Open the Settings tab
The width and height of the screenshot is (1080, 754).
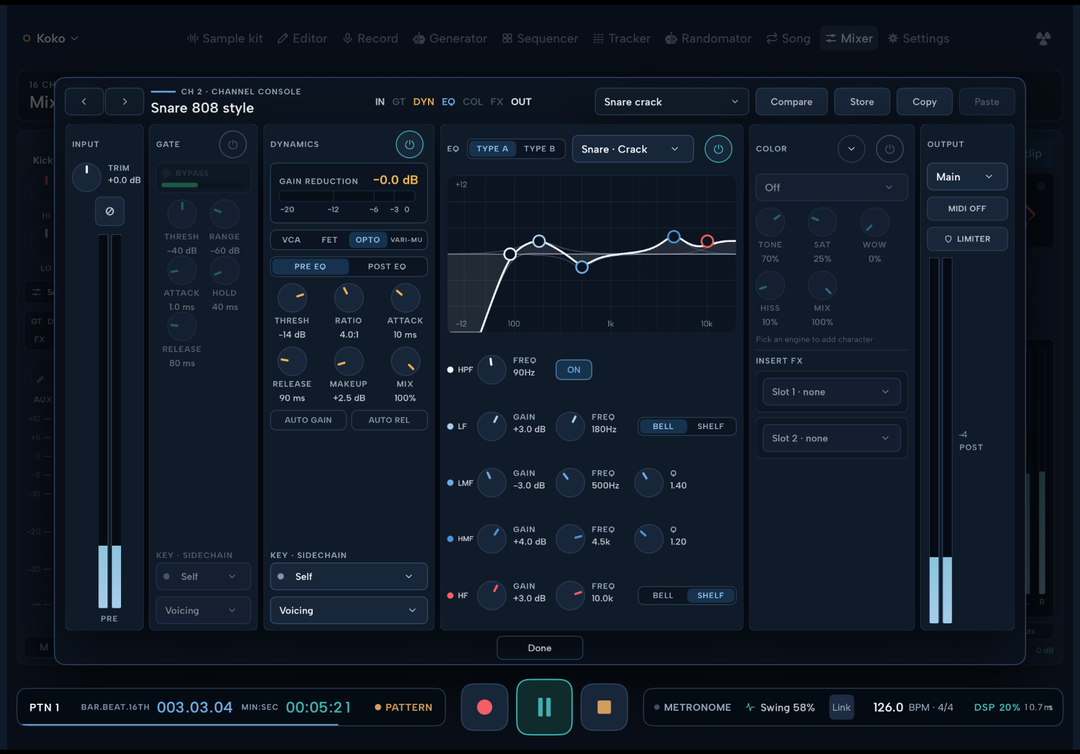click(x=918, y=39)
